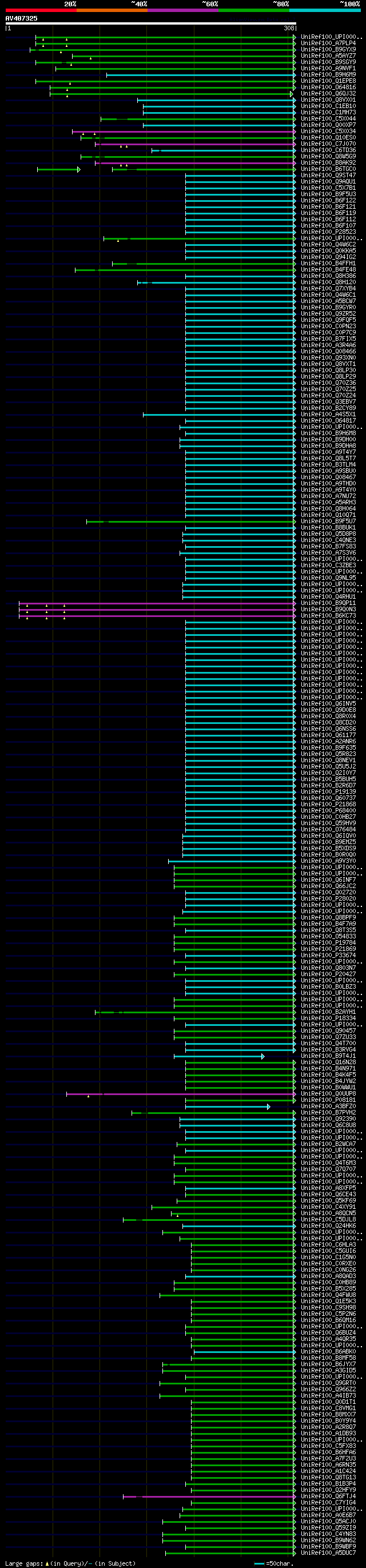Click UniRef100_Q8VX01 label

click(328, 100)
